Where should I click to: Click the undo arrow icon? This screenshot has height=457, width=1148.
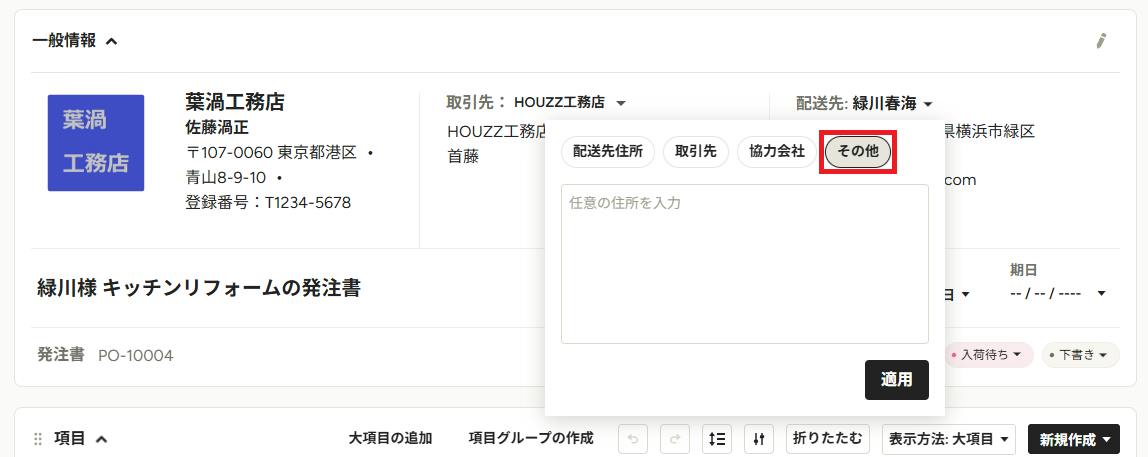click(633, 439)
